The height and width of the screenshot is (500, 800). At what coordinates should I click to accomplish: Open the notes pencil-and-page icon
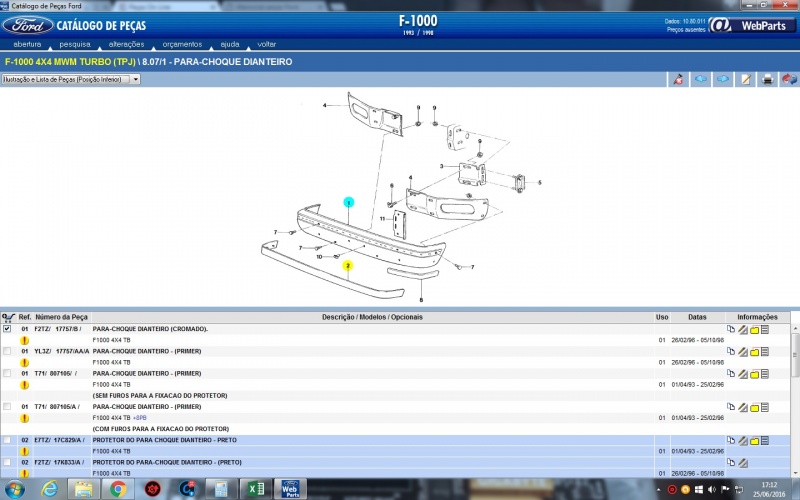click(x=745, y=80)
